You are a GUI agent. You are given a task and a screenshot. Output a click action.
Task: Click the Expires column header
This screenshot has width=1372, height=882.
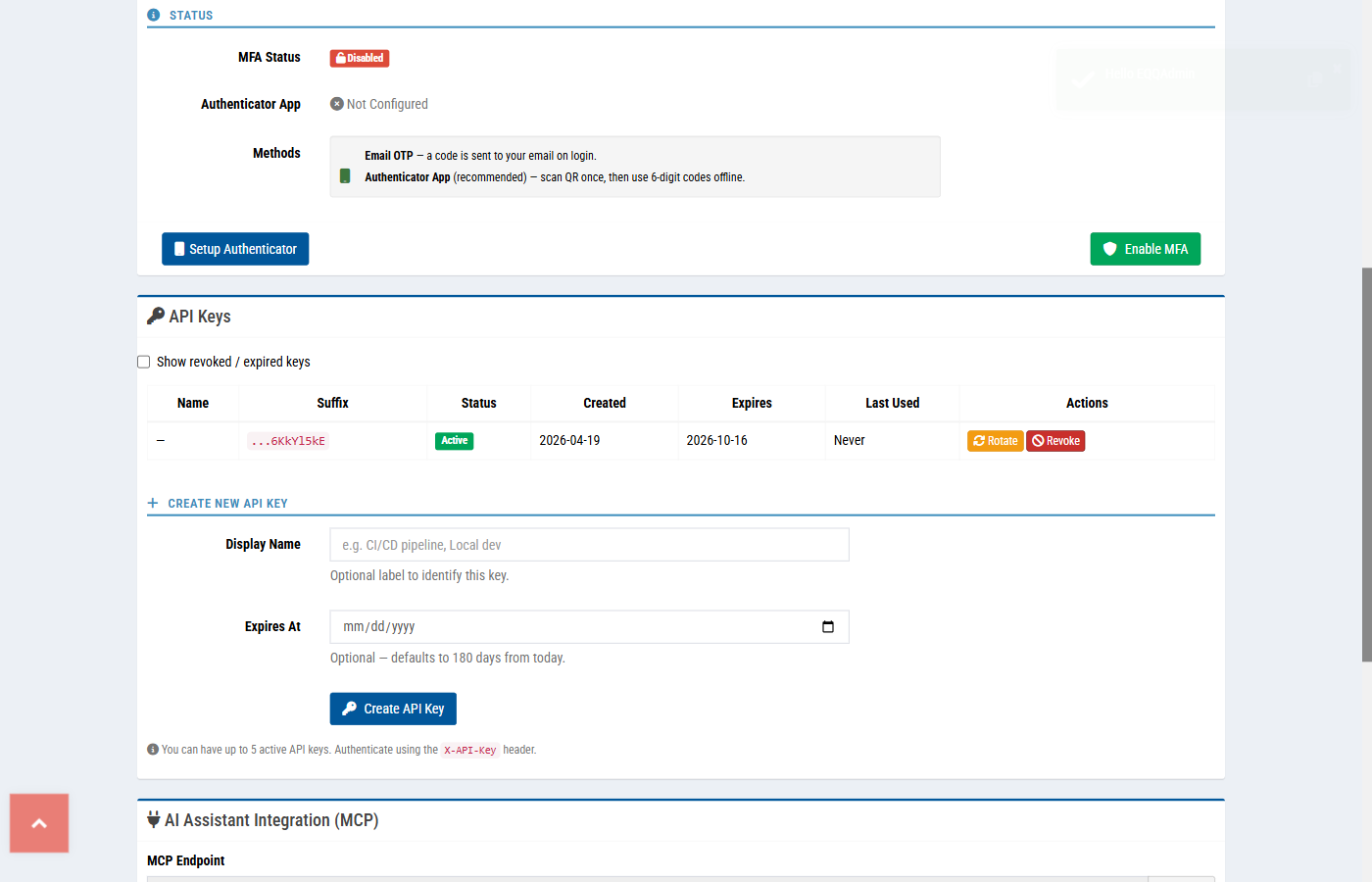[752, 403]
